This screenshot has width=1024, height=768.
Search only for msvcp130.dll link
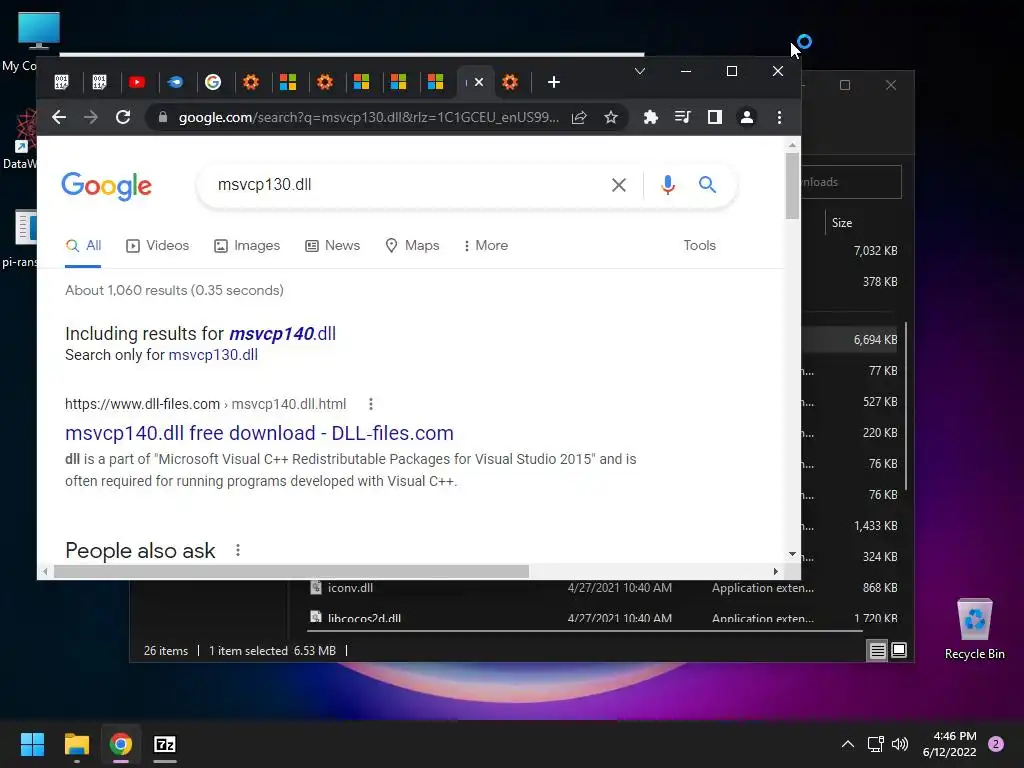tap(213, 355)
